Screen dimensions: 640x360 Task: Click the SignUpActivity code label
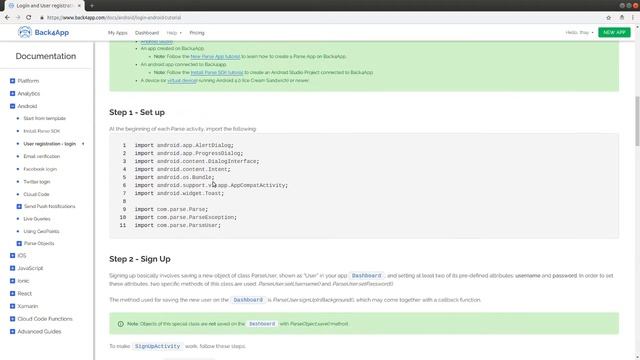pos(158,346)
